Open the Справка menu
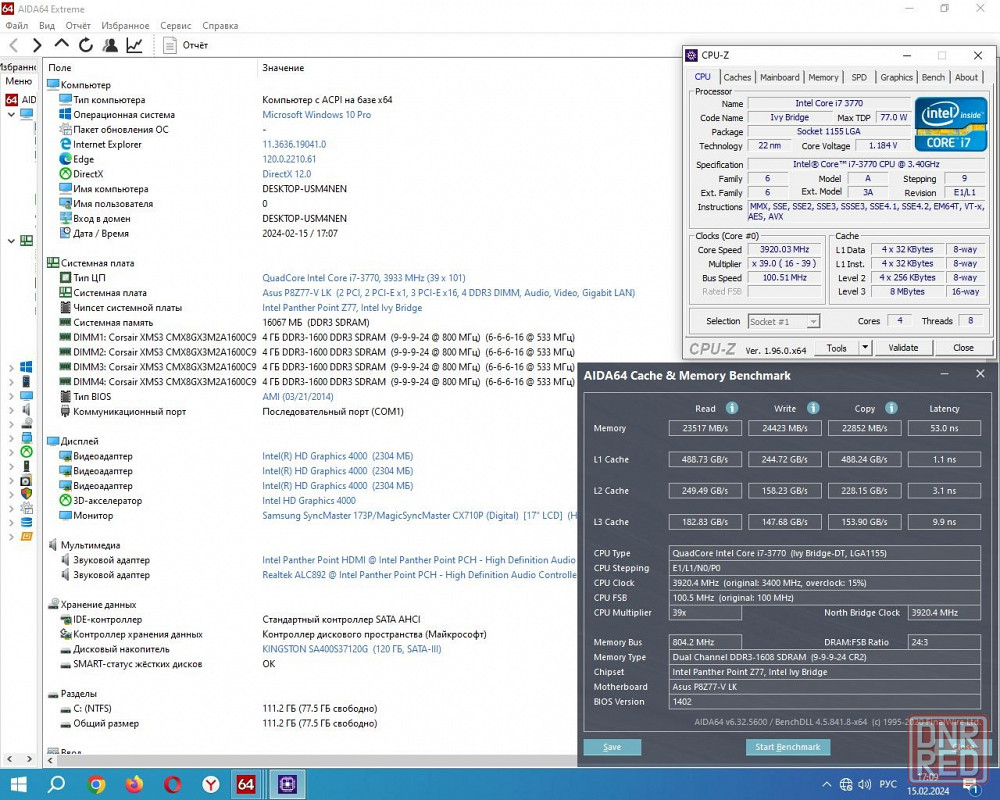 click(220, 26)
